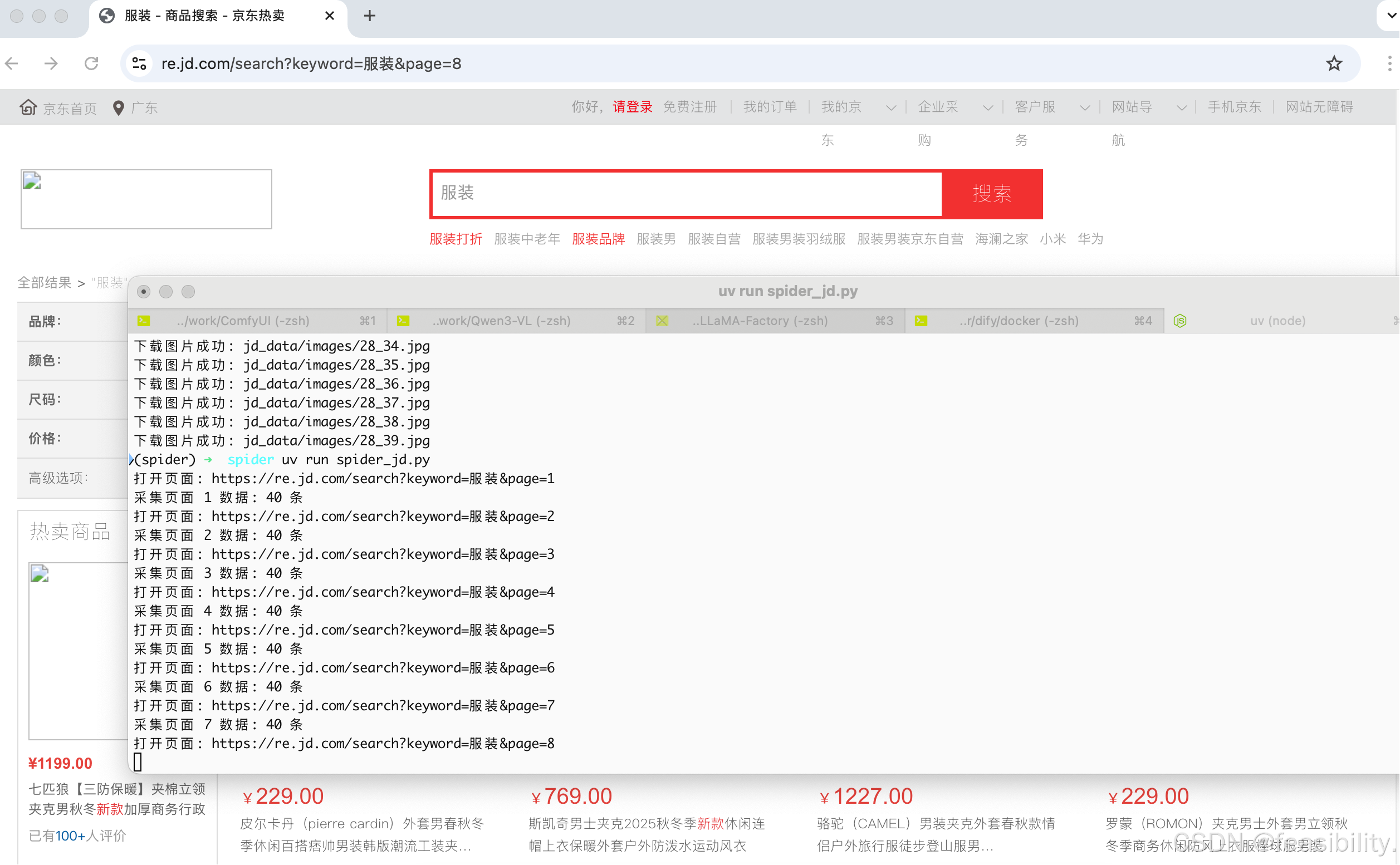The image size is (1400, 865).
Task: Click the 服装打折 suggestion link
Action: [456, 239]
